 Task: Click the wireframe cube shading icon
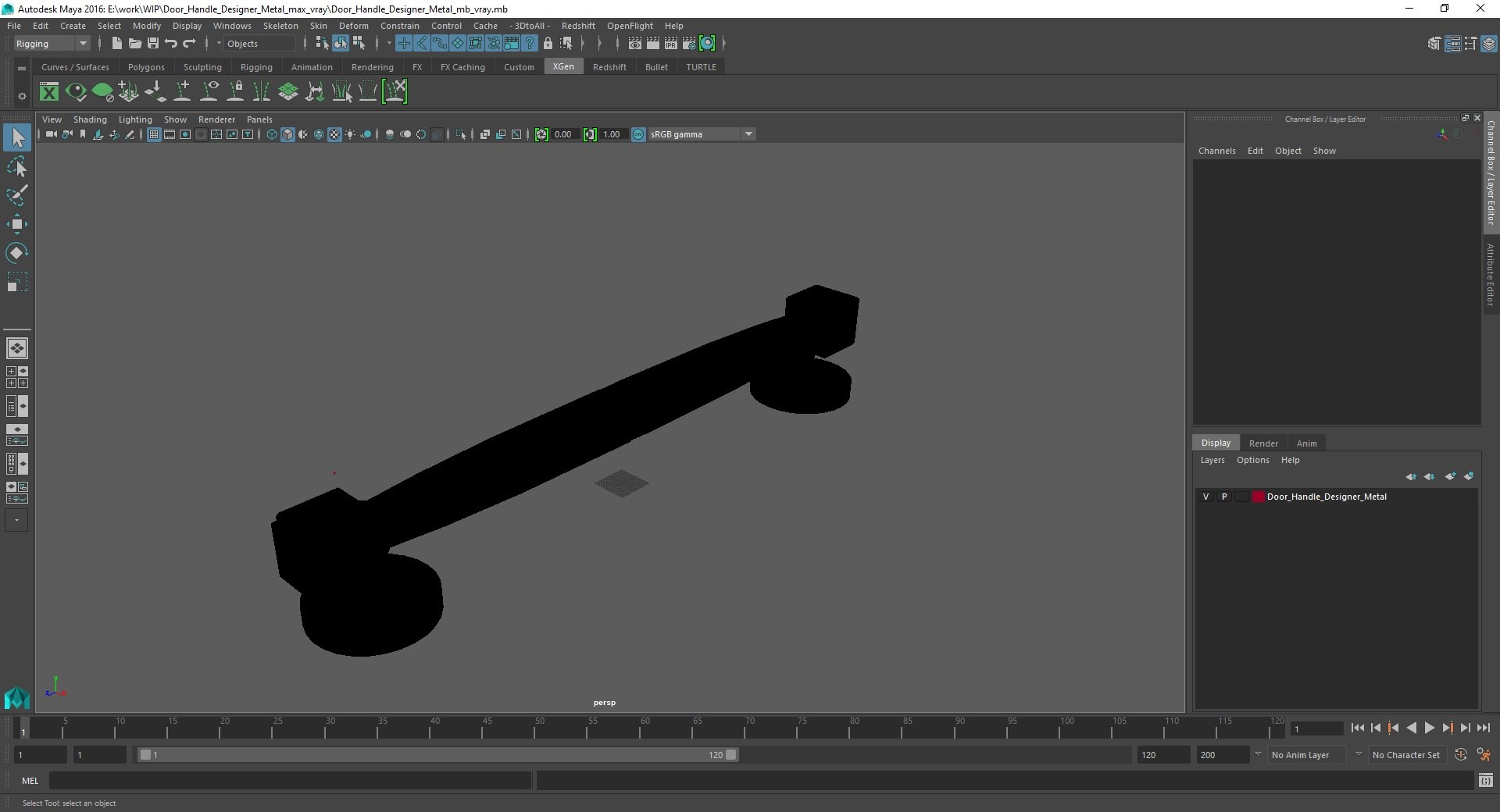(x=272, y=134)
